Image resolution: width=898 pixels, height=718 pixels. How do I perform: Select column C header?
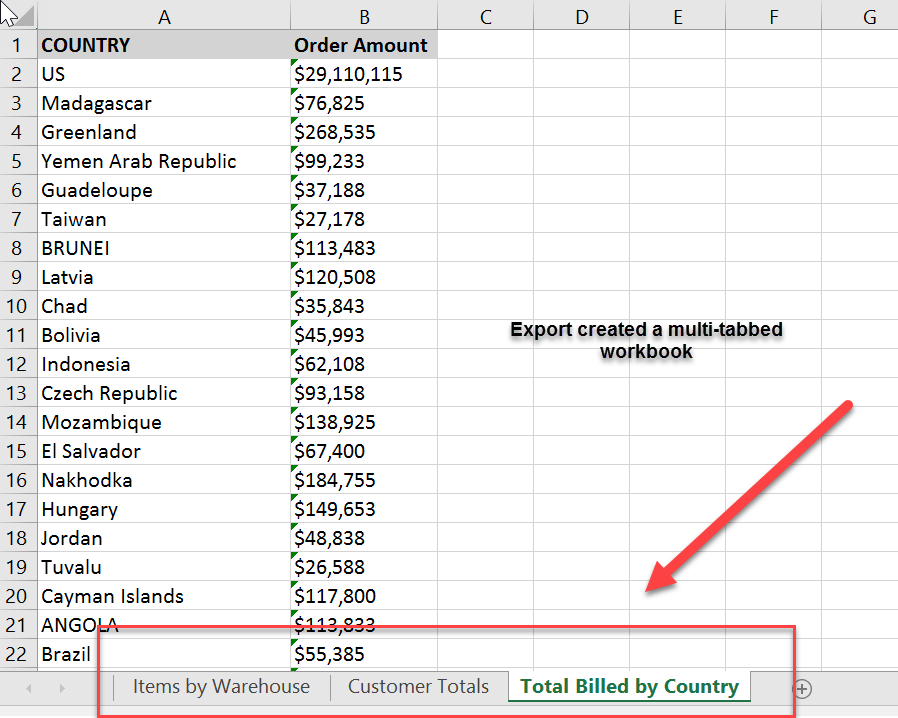coord(486,15)
